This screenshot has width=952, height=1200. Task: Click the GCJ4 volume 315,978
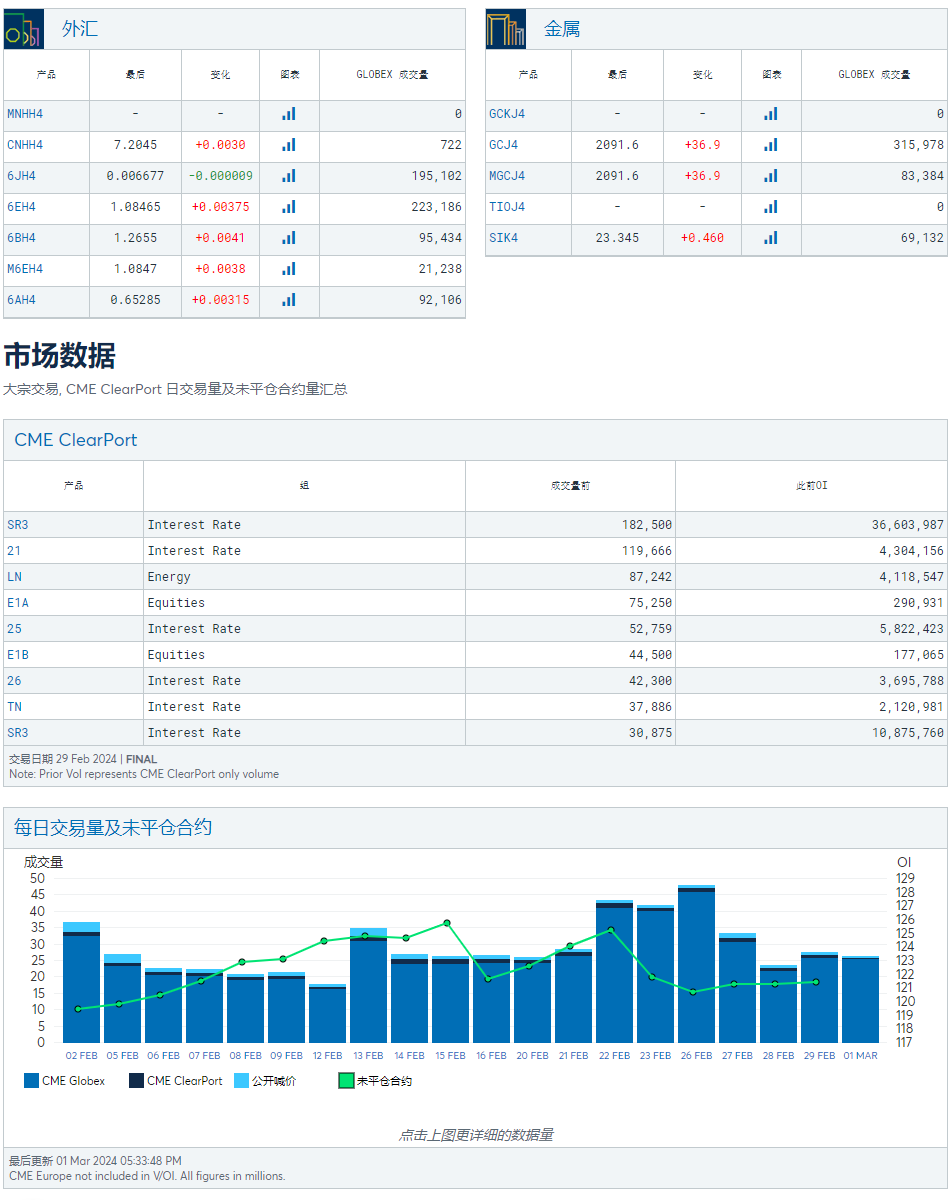[x=918, y=145]
